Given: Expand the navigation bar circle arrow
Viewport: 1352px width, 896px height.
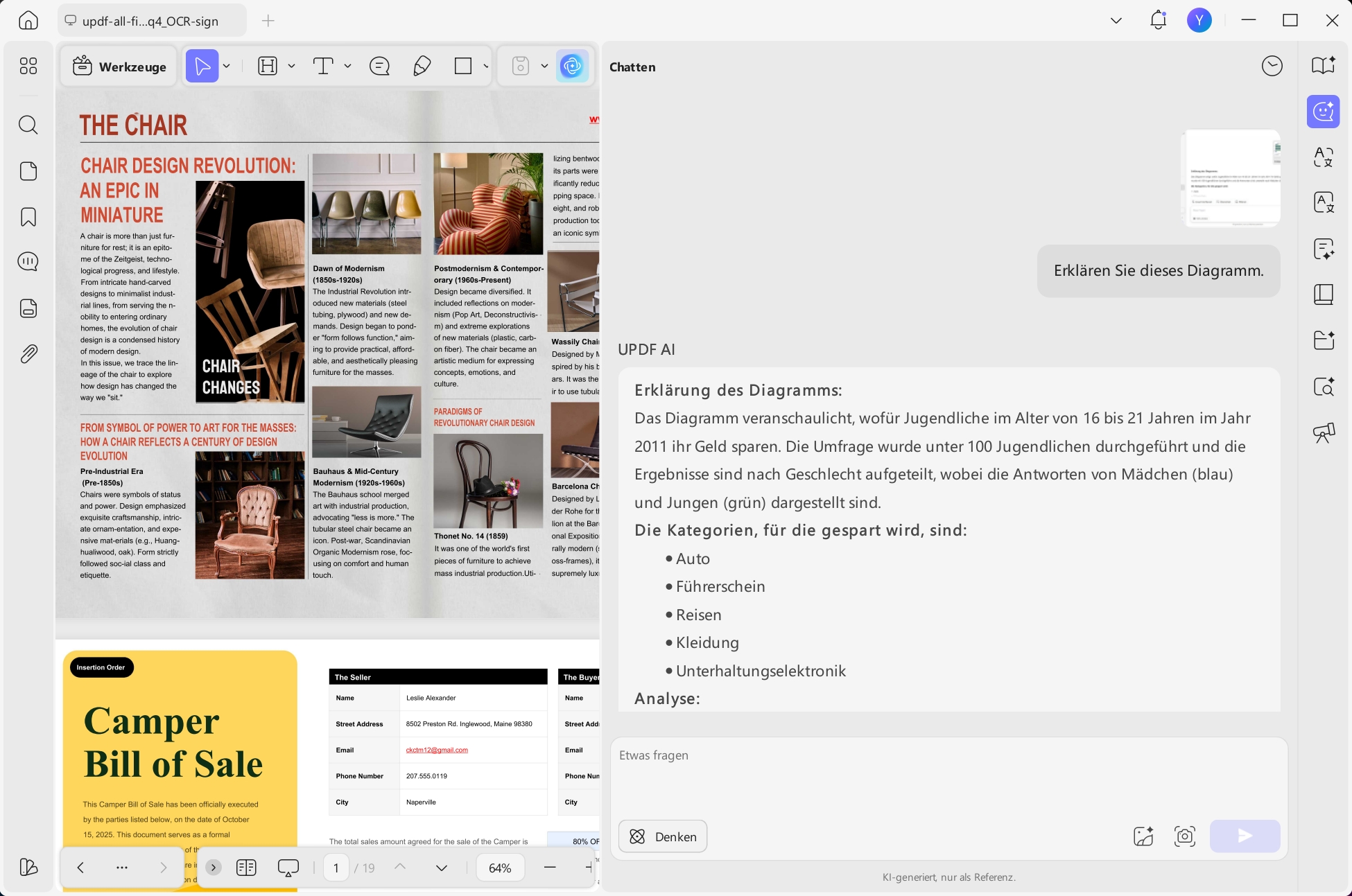Looking at the screenshot, I should [214, 868].
